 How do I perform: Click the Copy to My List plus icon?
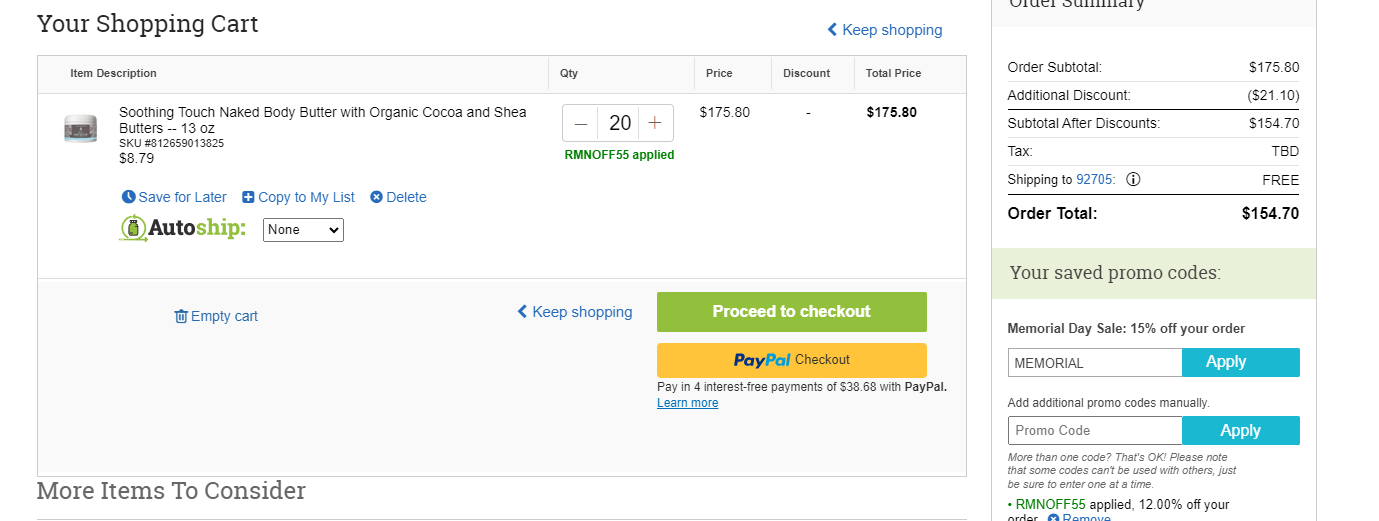point(248,197)
